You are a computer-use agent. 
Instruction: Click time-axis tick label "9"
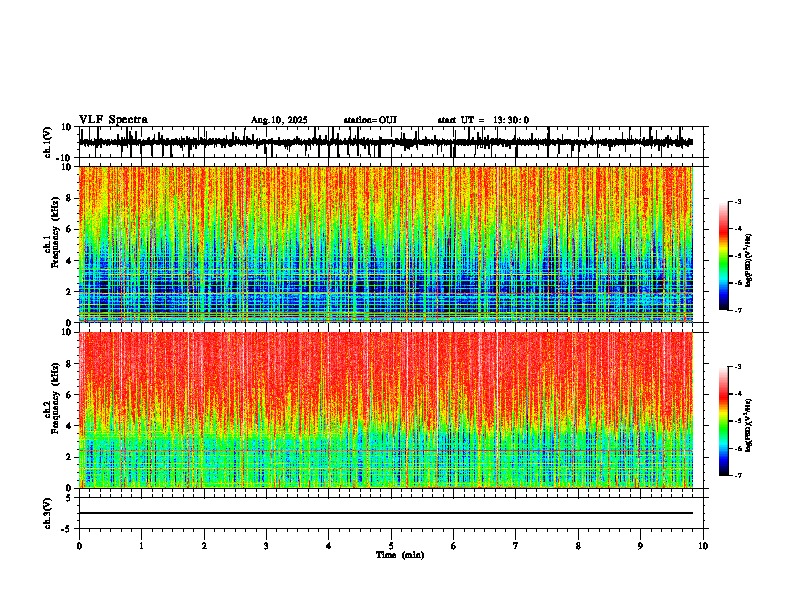pos(640,546)
